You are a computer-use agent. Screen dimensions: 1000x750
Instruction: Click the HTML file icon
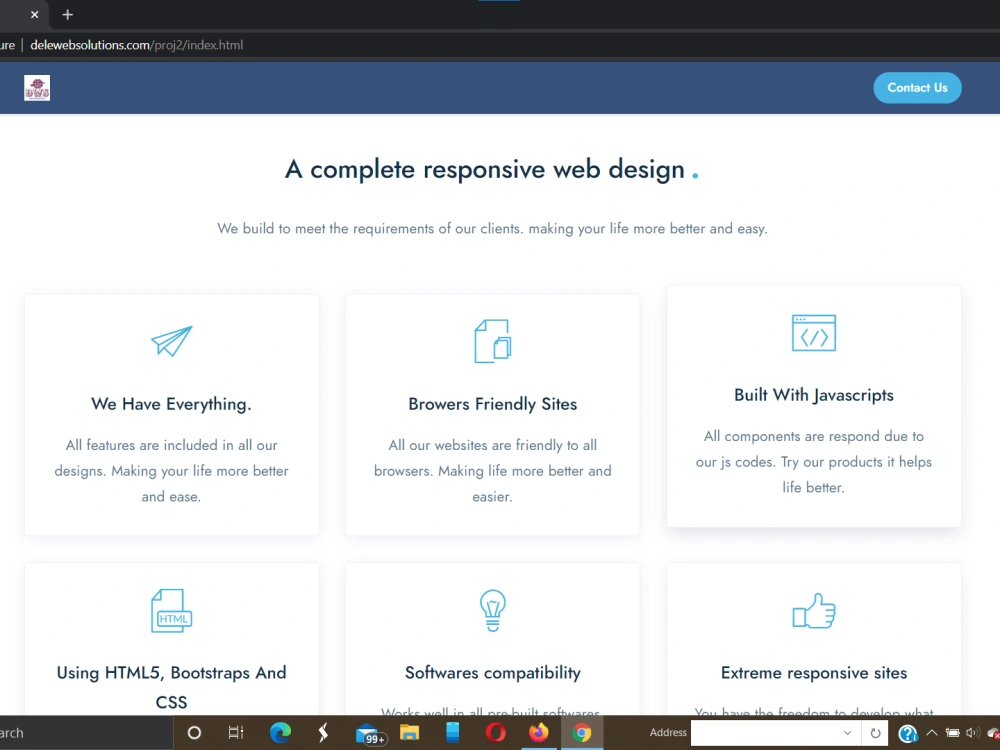pos(172,610)
